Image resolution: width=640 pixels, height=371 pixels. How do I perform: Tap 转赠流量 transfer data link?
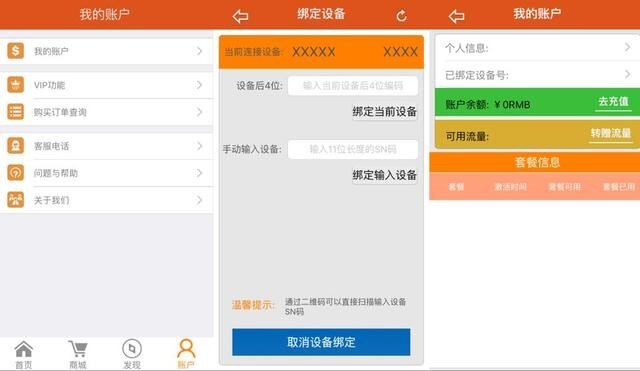coord(611,133)
